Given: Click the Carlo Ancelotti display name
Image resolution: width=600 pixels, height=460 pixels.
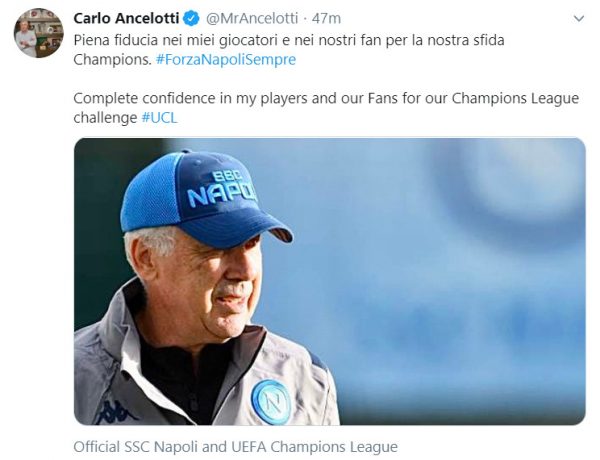Looking at the screenshot, I should [126, 18].
